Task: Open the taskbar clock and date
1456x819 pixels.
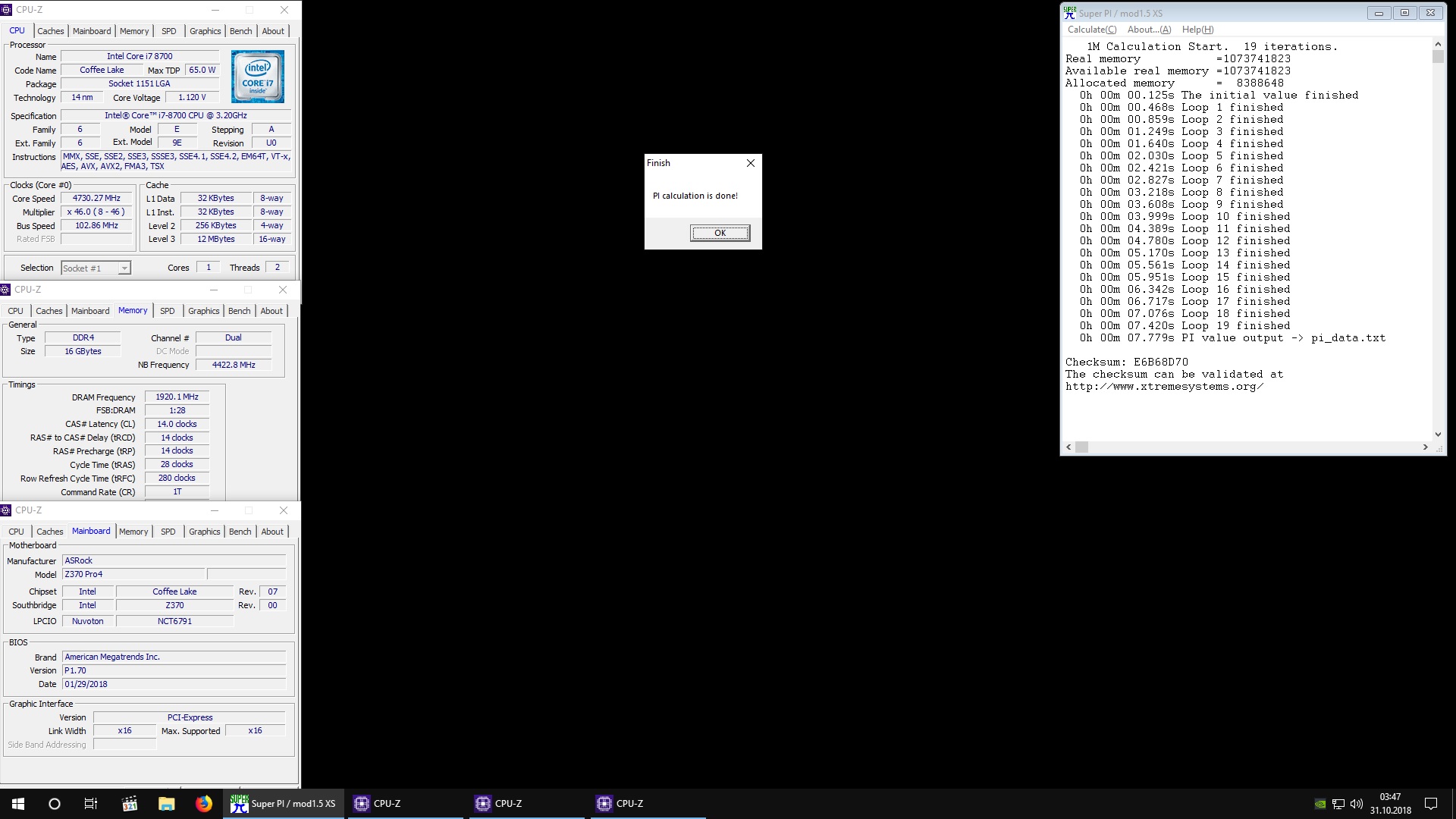Action: pyautogui.click(x=1391, y=804)
